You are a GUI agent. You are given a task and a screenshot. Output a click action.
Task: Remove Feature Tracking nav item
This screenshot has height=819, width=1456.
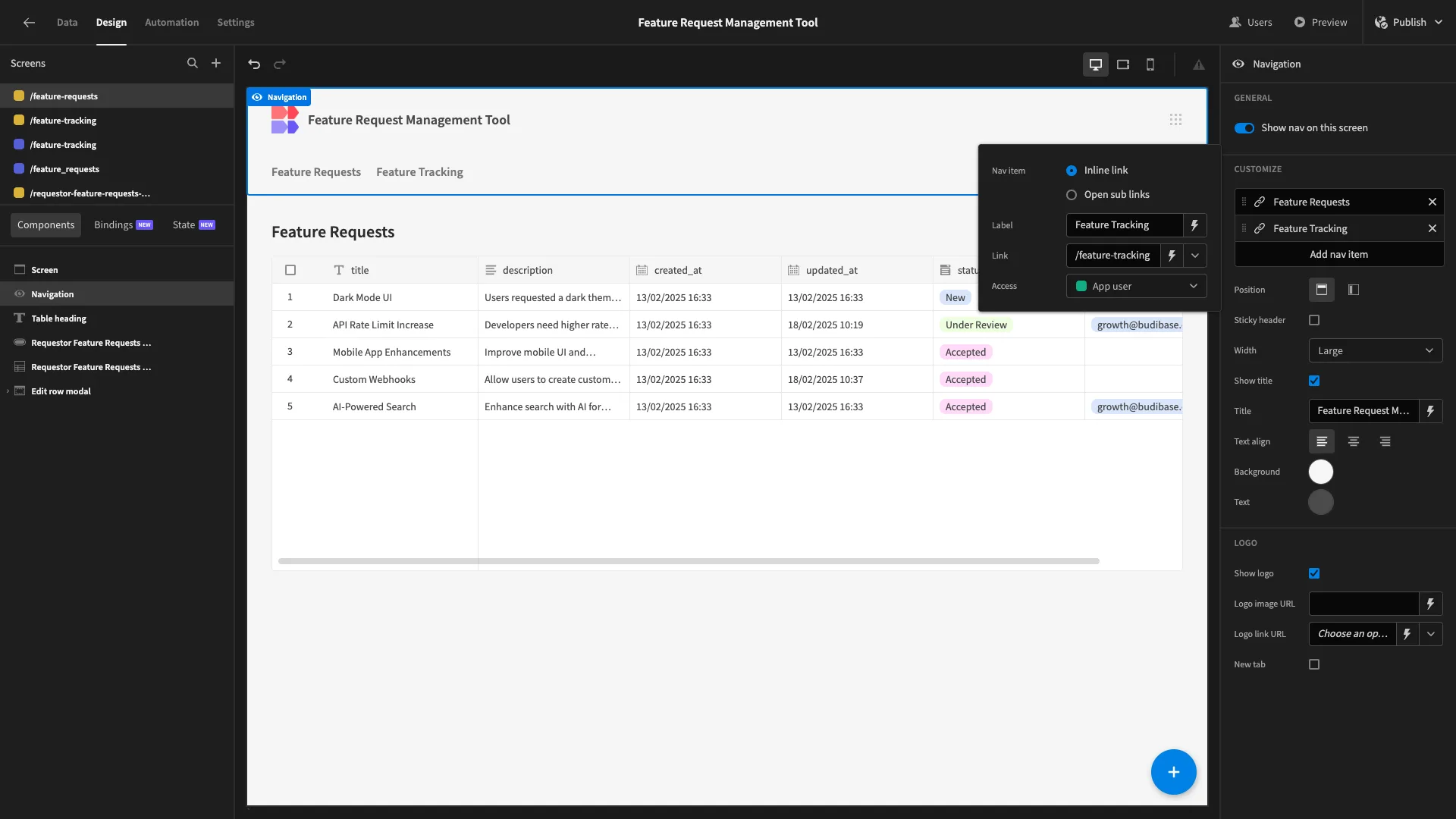tap(1432, 228)
